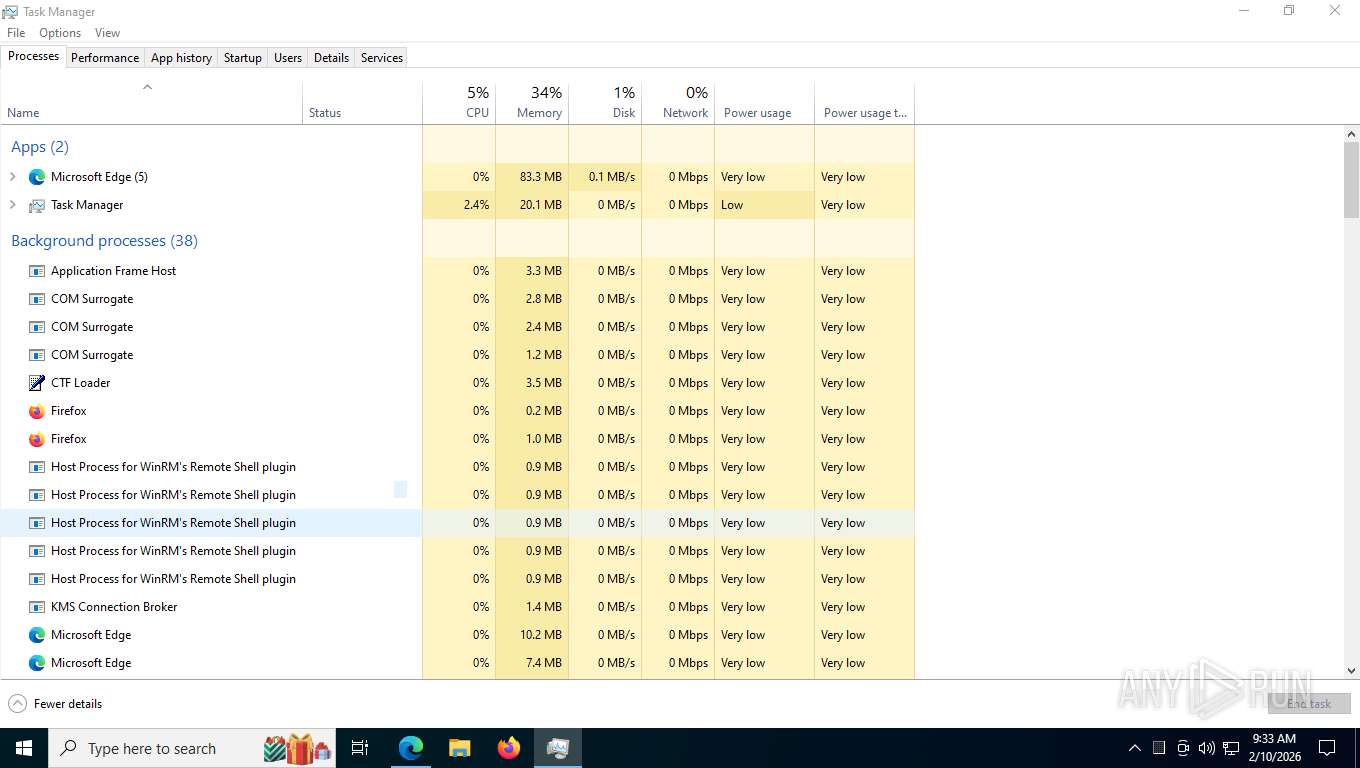
Task: Collapse with the Fewer details arrow
Action: pyautogui.click(x=17, y=704)
